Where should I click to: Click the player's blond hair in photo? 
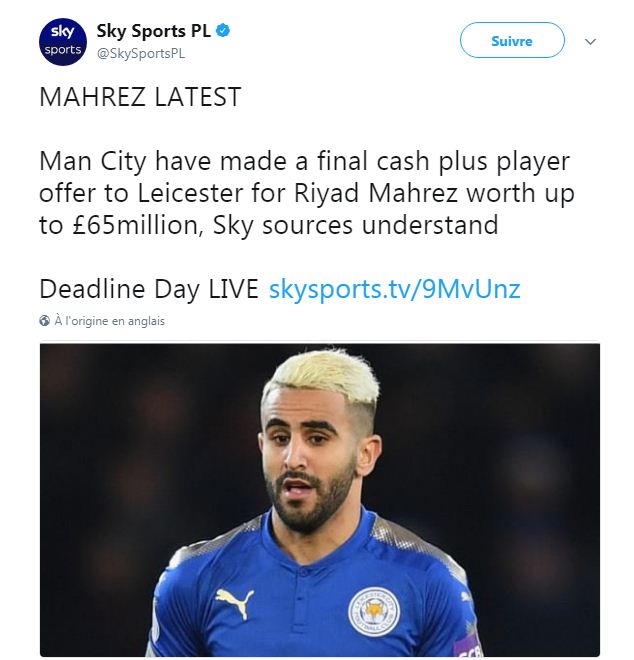(324, 373)
